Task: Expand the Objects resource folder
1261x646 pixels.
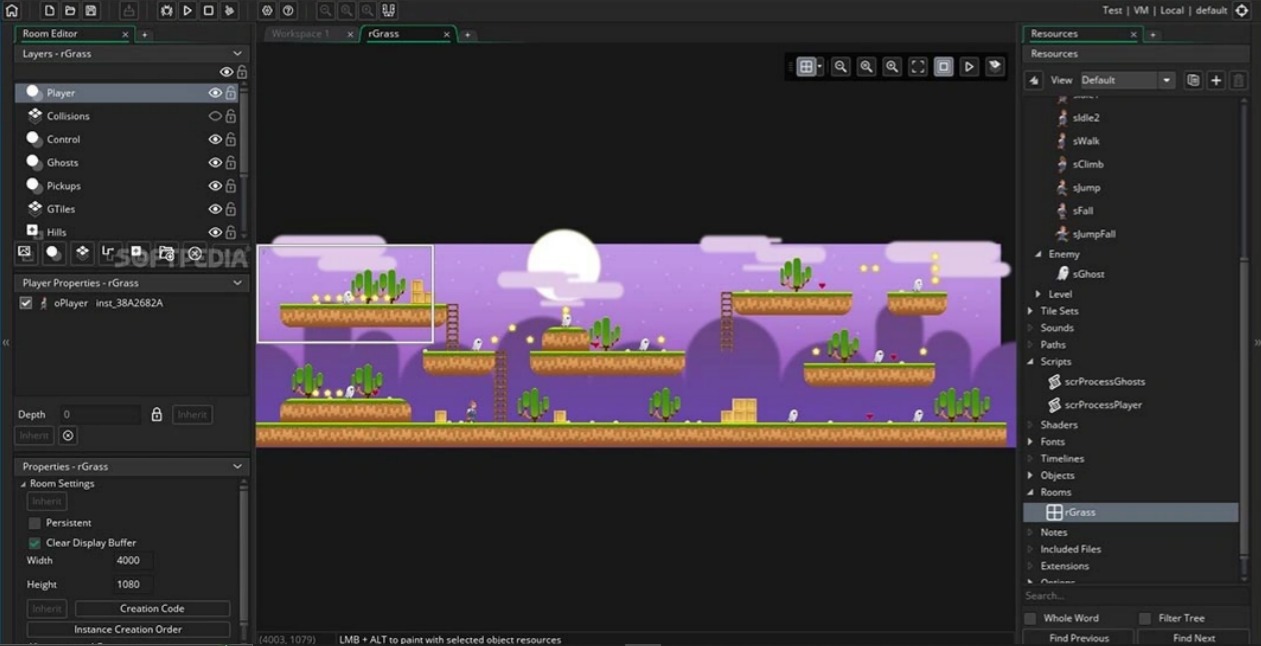Action: (x=1030, y=476)
